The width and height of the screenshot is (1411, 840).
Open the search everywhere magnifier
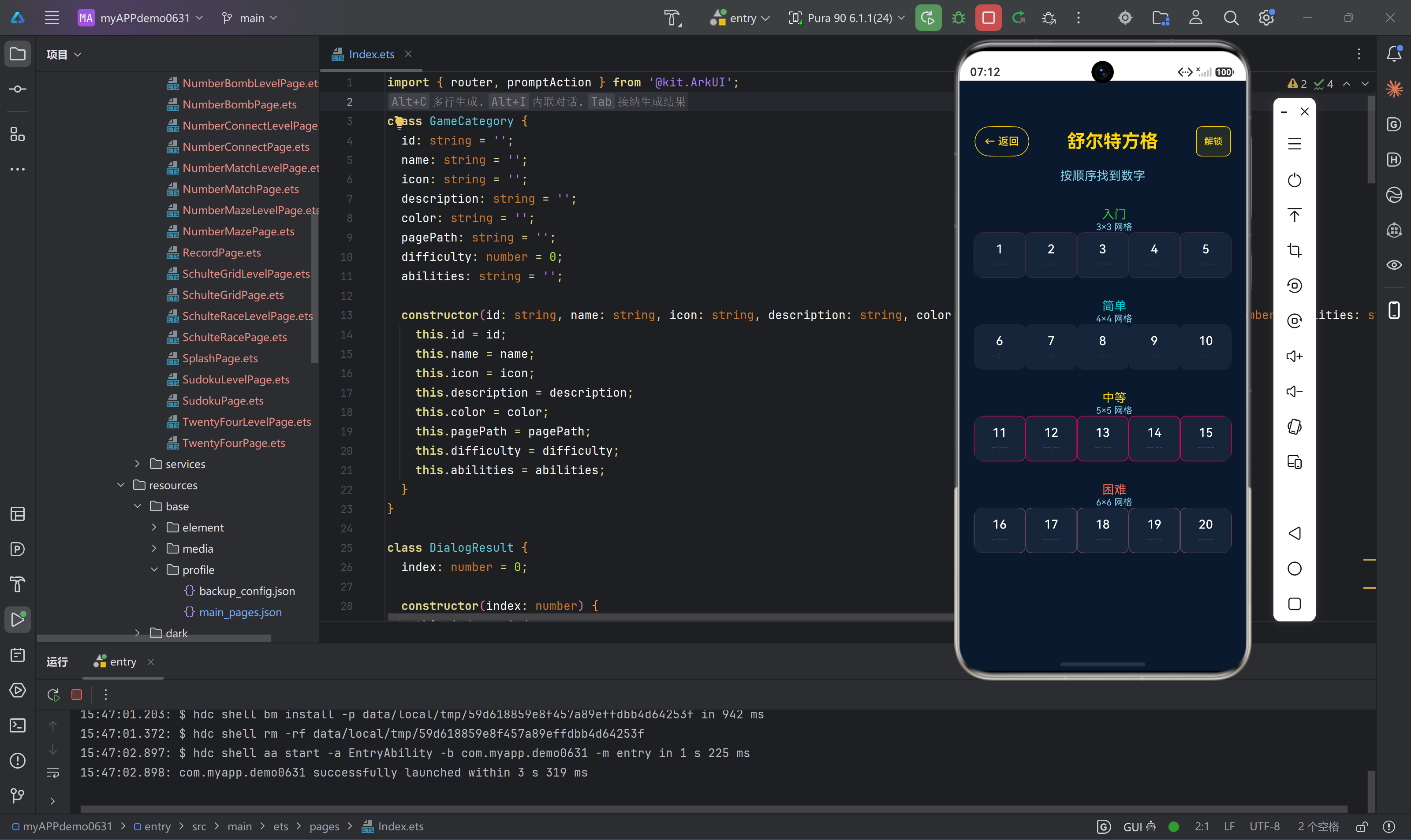[1230, 18]
